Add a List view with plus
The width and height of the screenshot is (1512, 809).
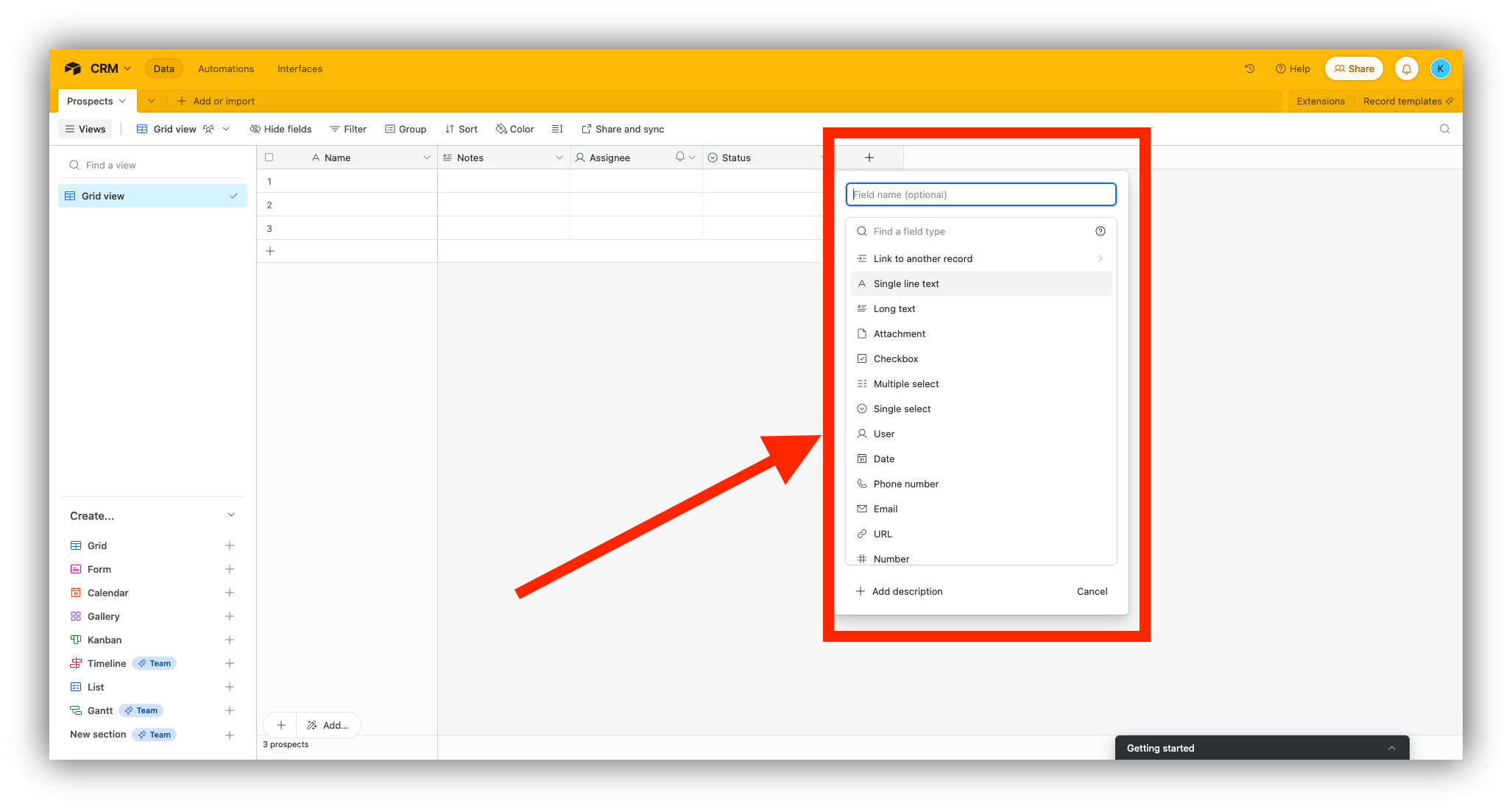(x=230, y=687)
